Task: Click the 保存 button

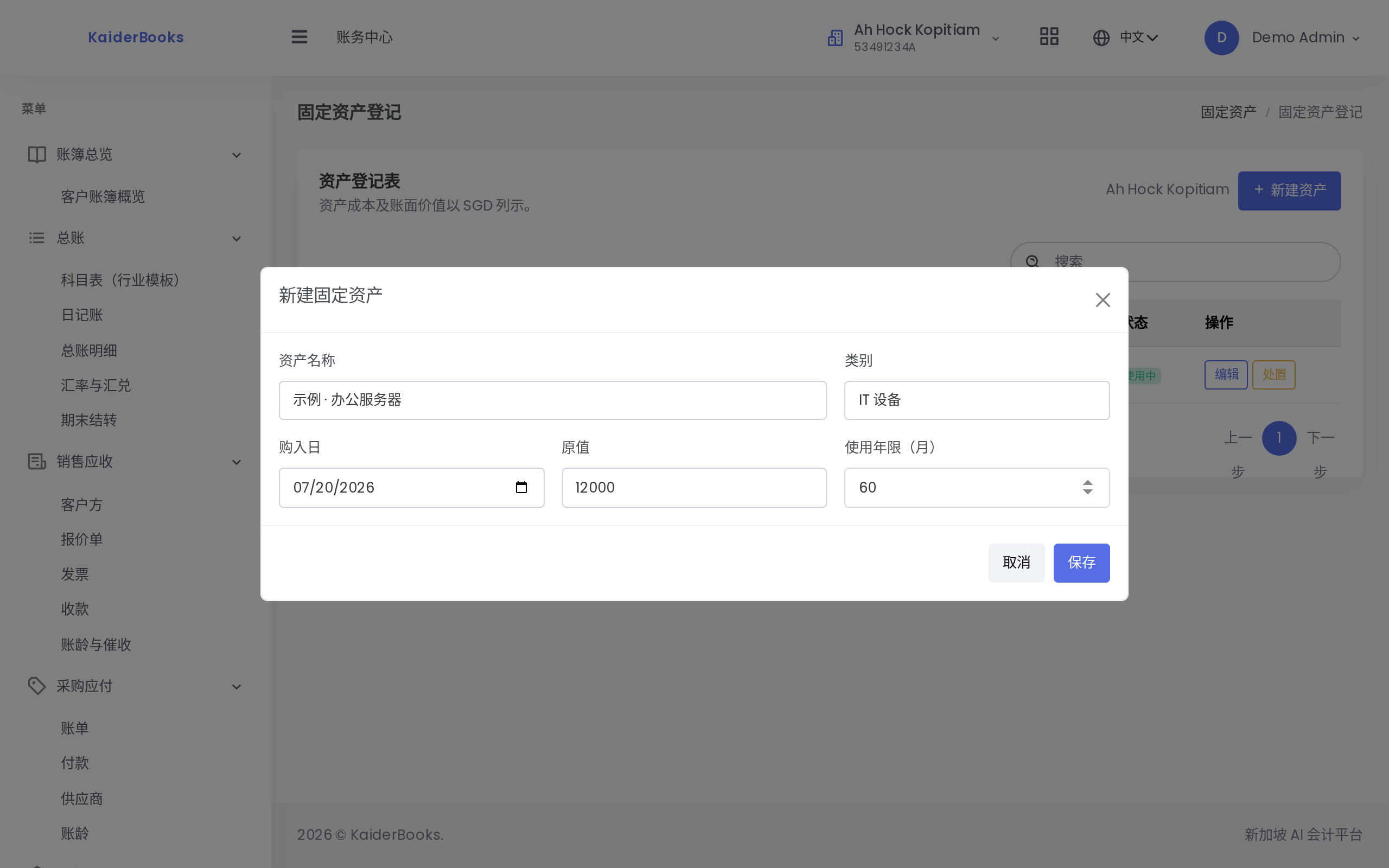Action: pyautogui.click(x=1081, y=563)
